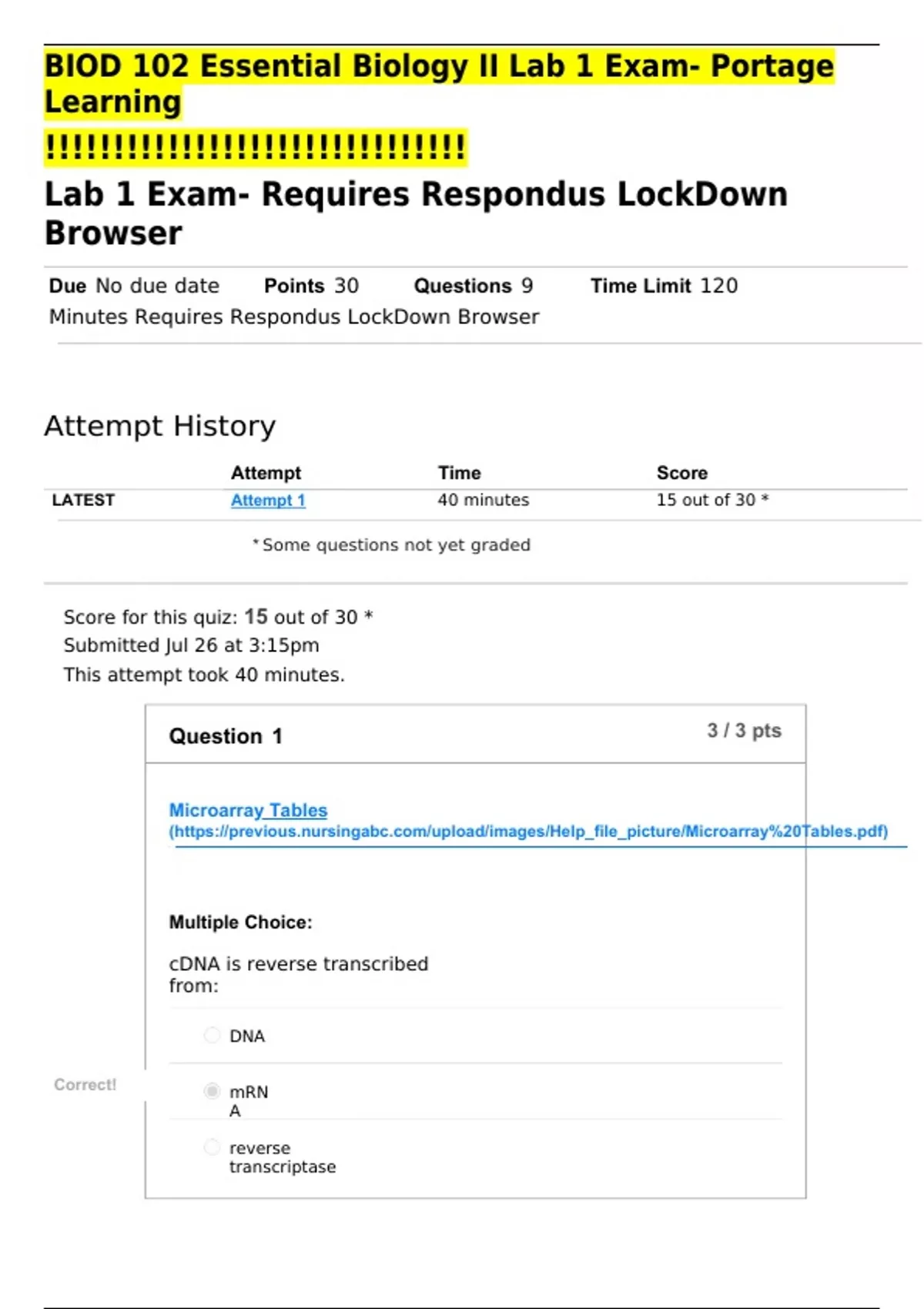This screenshot has height=1309, width=924.
Task: Click the Submitted Jul 26 at 3:15pm line
Action: (191, 645)
